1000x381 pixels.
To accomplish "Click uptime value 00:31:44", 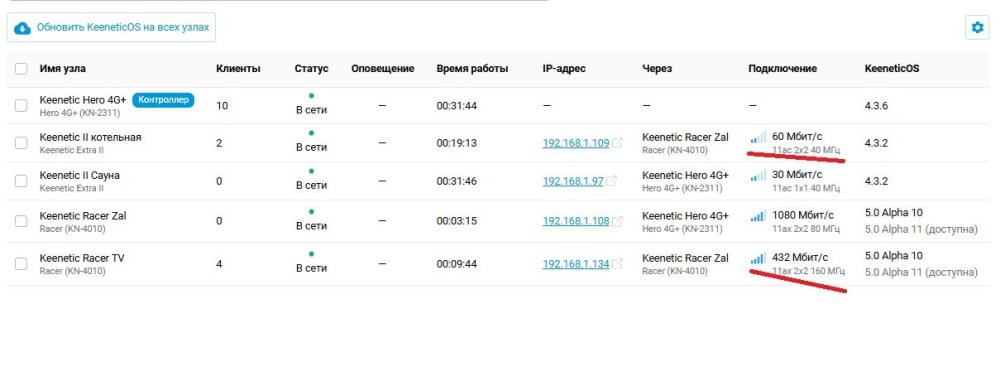I will tap(457, 105).
